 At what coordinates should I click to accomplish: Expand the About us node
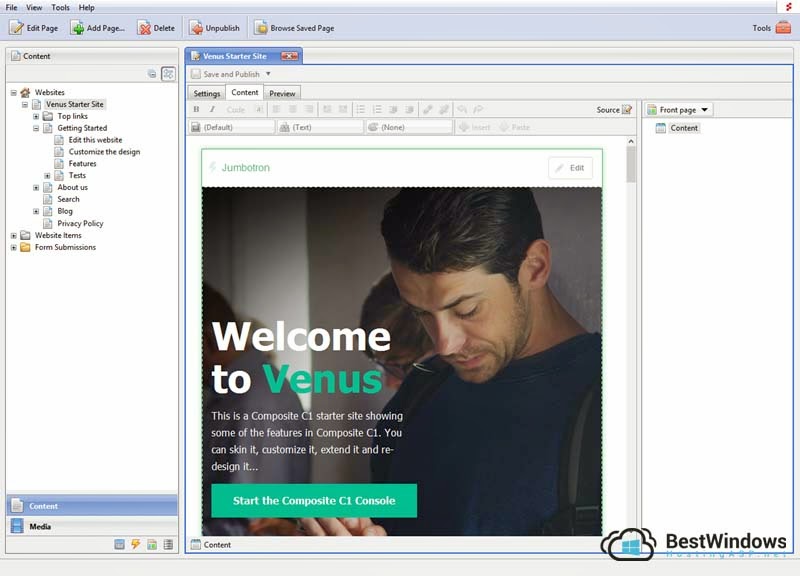pos(36,188)
